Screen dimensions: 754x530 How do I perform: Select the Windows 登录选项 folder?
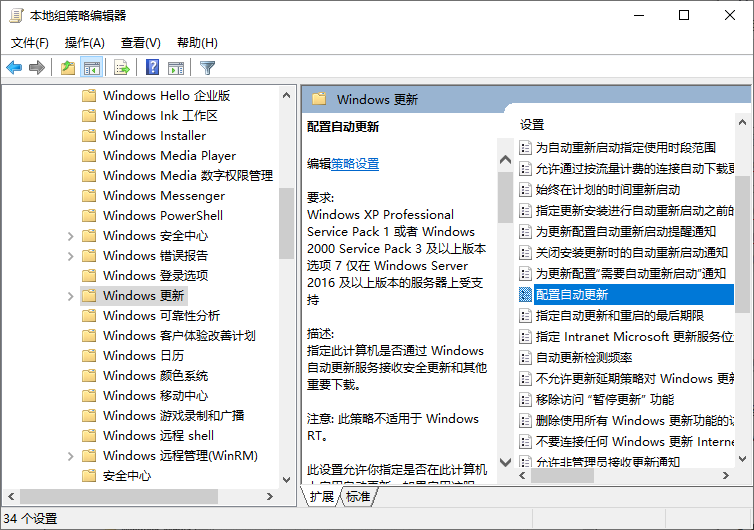[155, 276]
